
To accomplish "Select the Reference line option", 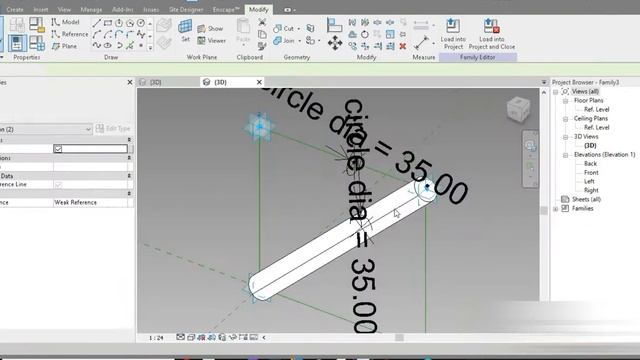I will (x=69, y=34).
